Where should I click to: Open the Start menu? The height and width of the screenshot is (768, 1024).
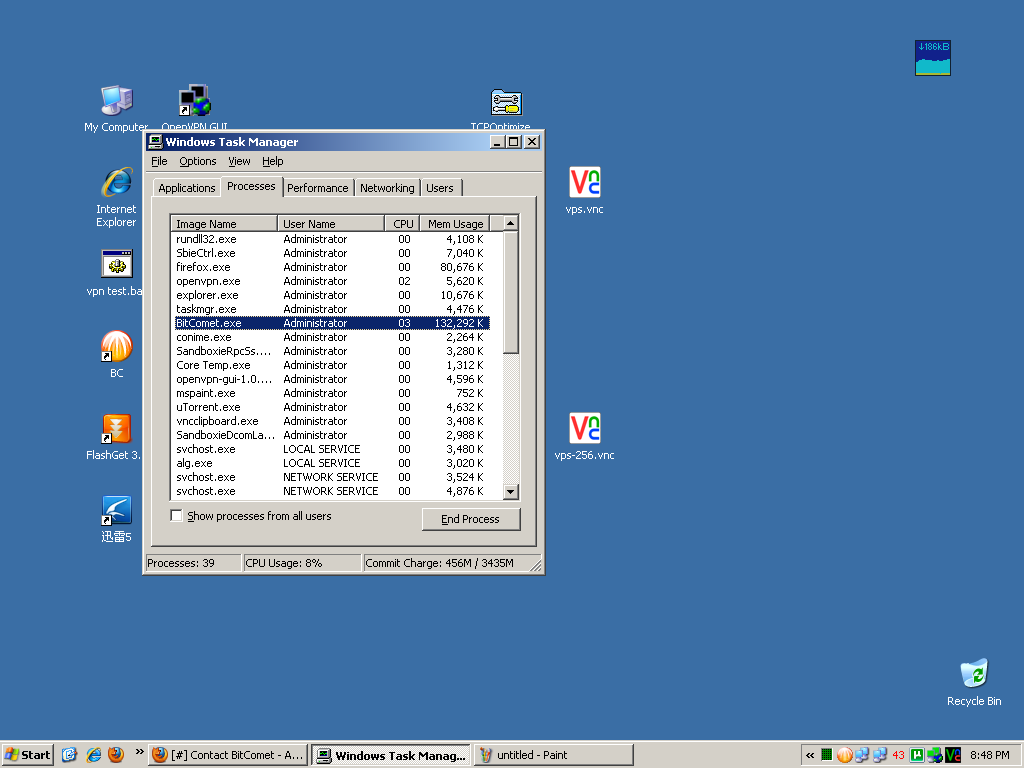pyautogui.click(x=27, y=755)
